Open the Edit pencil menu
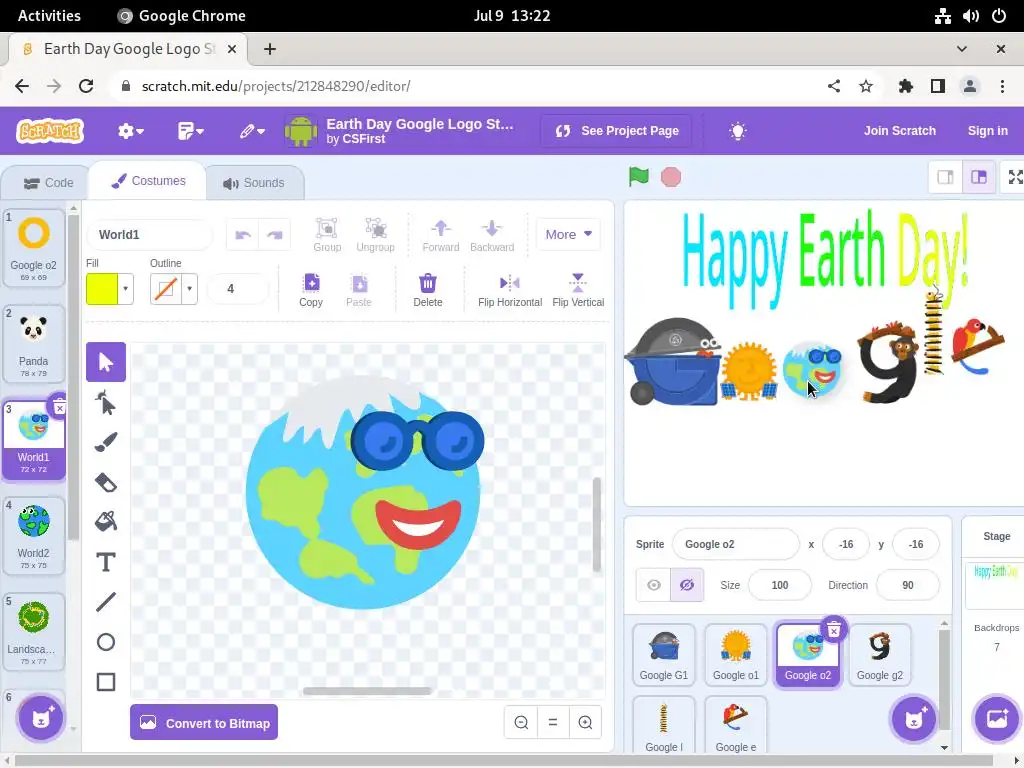 pos(251,131)
